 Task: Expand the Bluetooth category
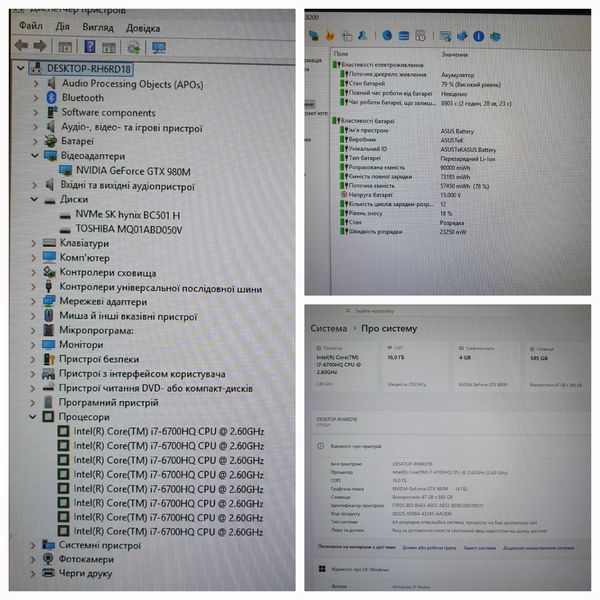point(36,98)
